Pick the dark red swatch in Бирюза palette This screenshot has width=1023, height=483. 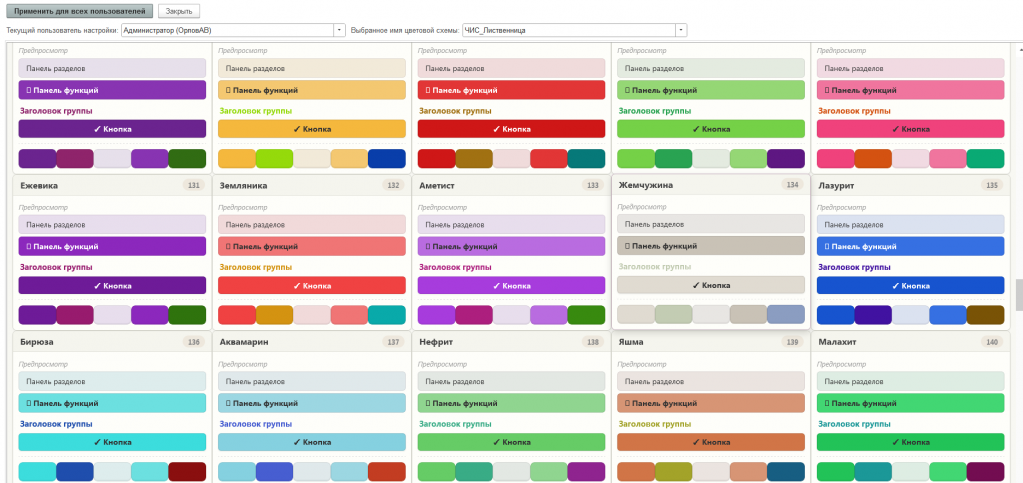coord(187,471)
